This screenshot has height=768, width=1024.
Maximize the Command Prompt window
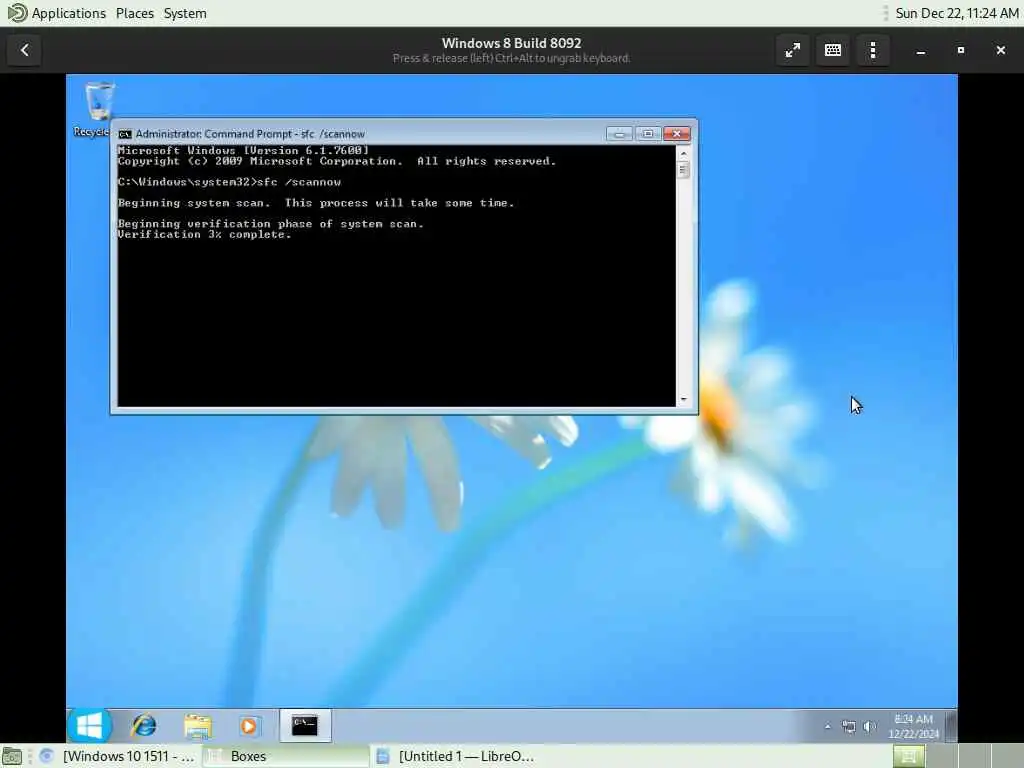(x=648, y=134)
